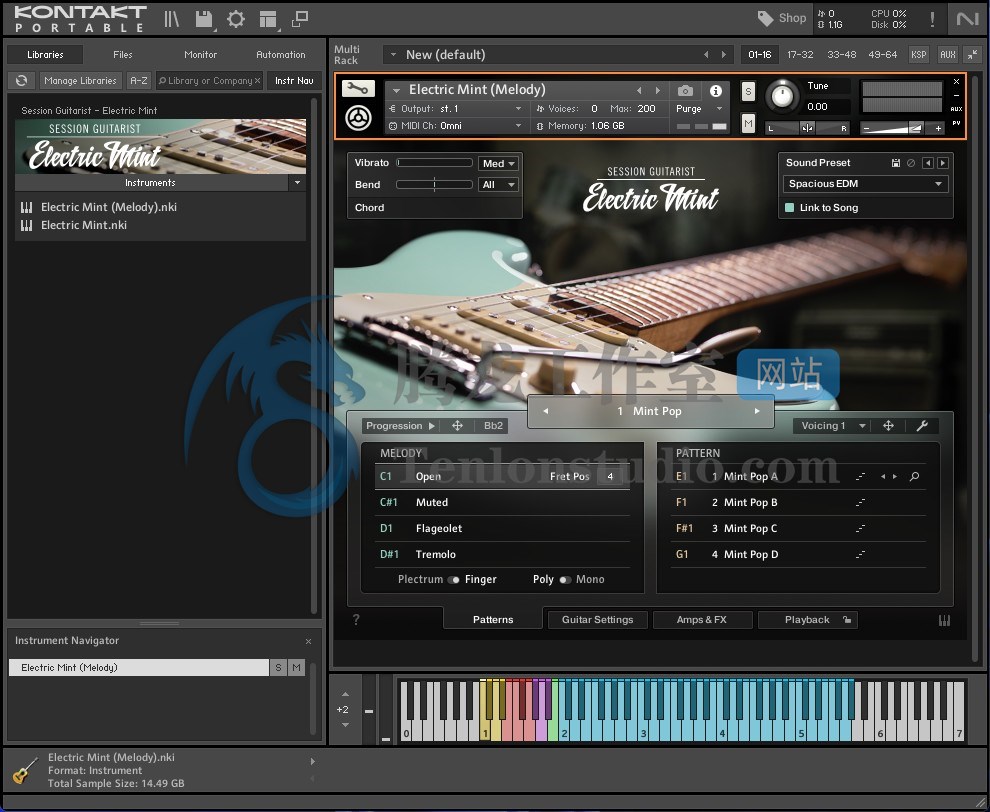Screen dimensions: 990x812
Task: Open Vibrato Med dropdown
Action: click(498, 164)
